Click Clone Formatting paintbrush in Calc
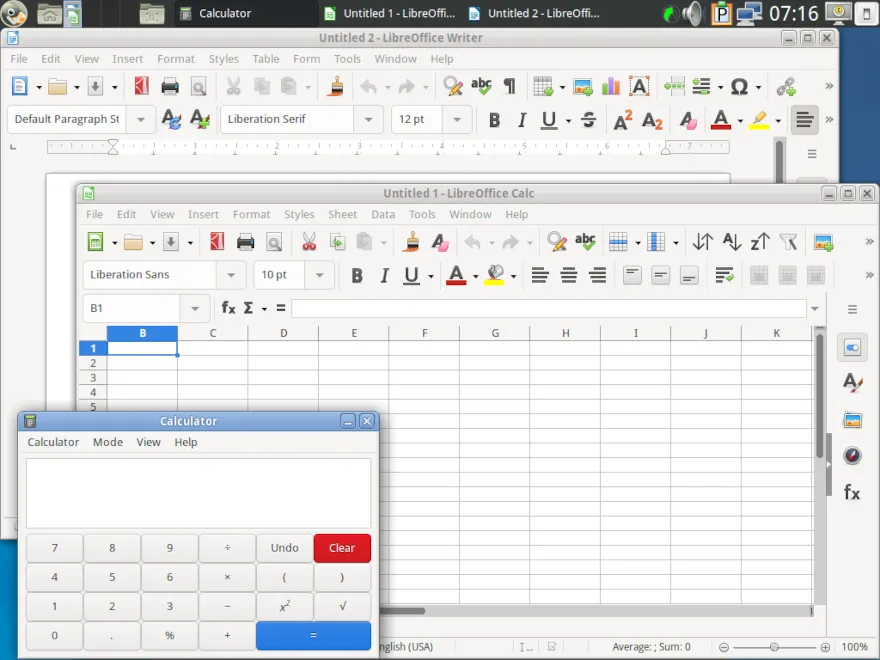The height and width of the screenshot is (660, 880). click(x=412, y=242)
